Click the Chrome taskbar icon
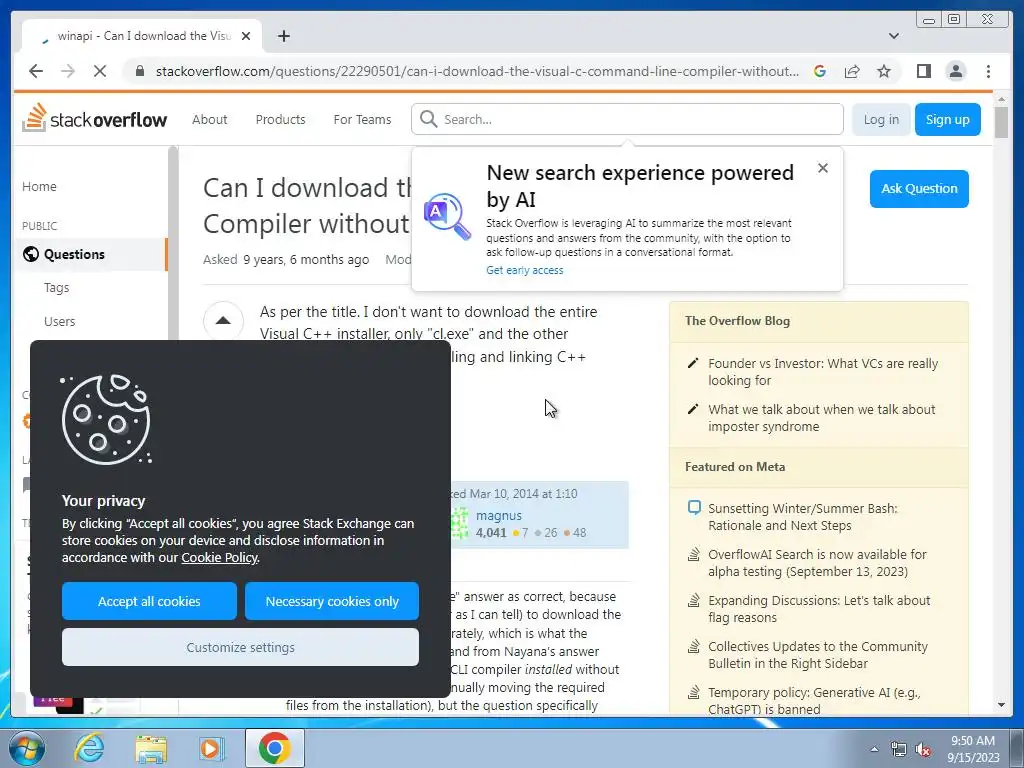 click(274, 748)
